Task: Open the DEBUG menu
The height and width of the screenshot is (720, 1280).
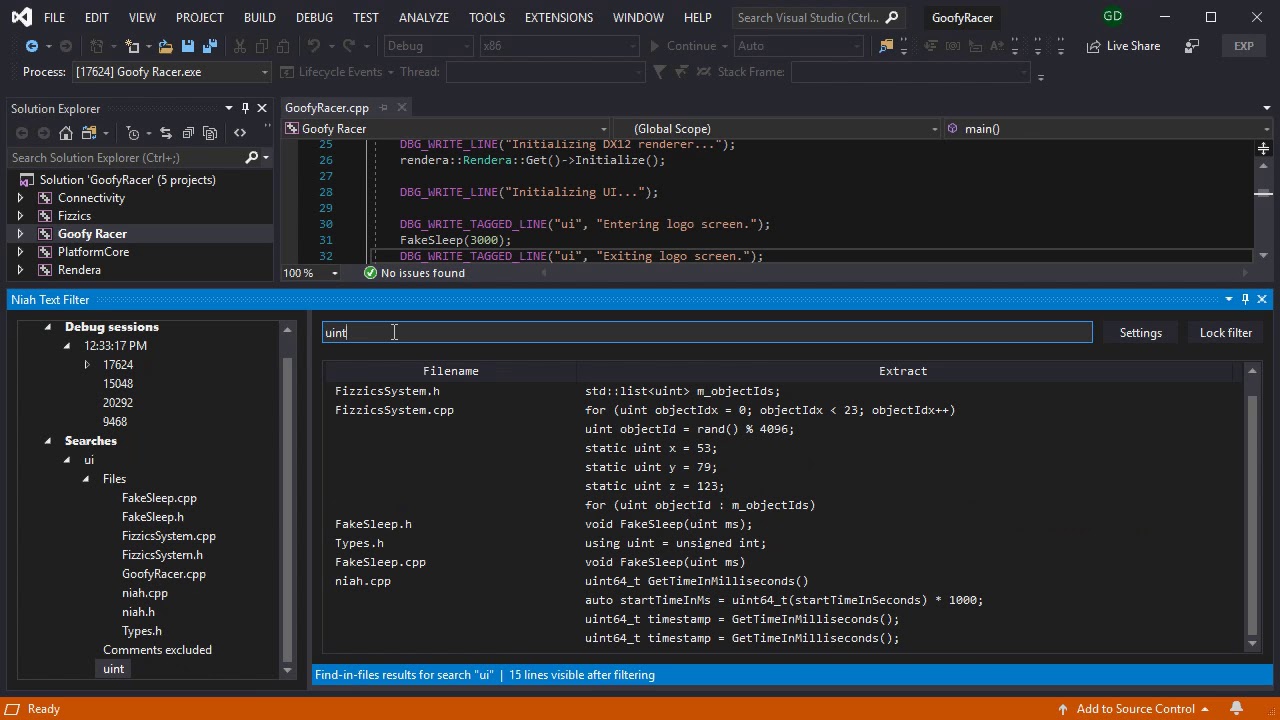Action: pos(314,17)
